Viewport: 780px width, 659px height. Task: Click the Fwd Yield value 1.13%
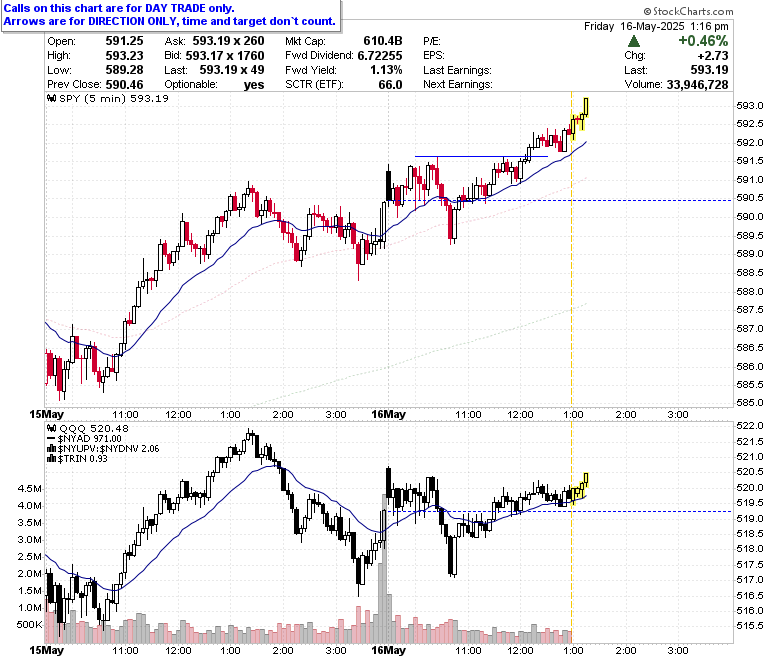pos(387,70)
